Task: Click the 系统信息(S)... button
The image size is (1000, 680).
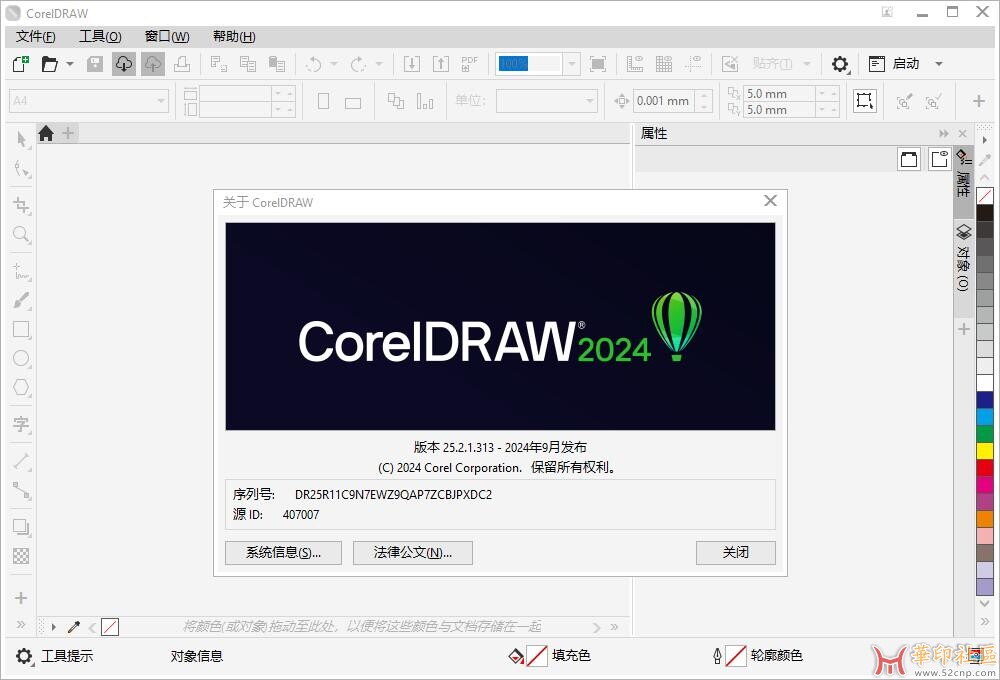Action: 283,553
